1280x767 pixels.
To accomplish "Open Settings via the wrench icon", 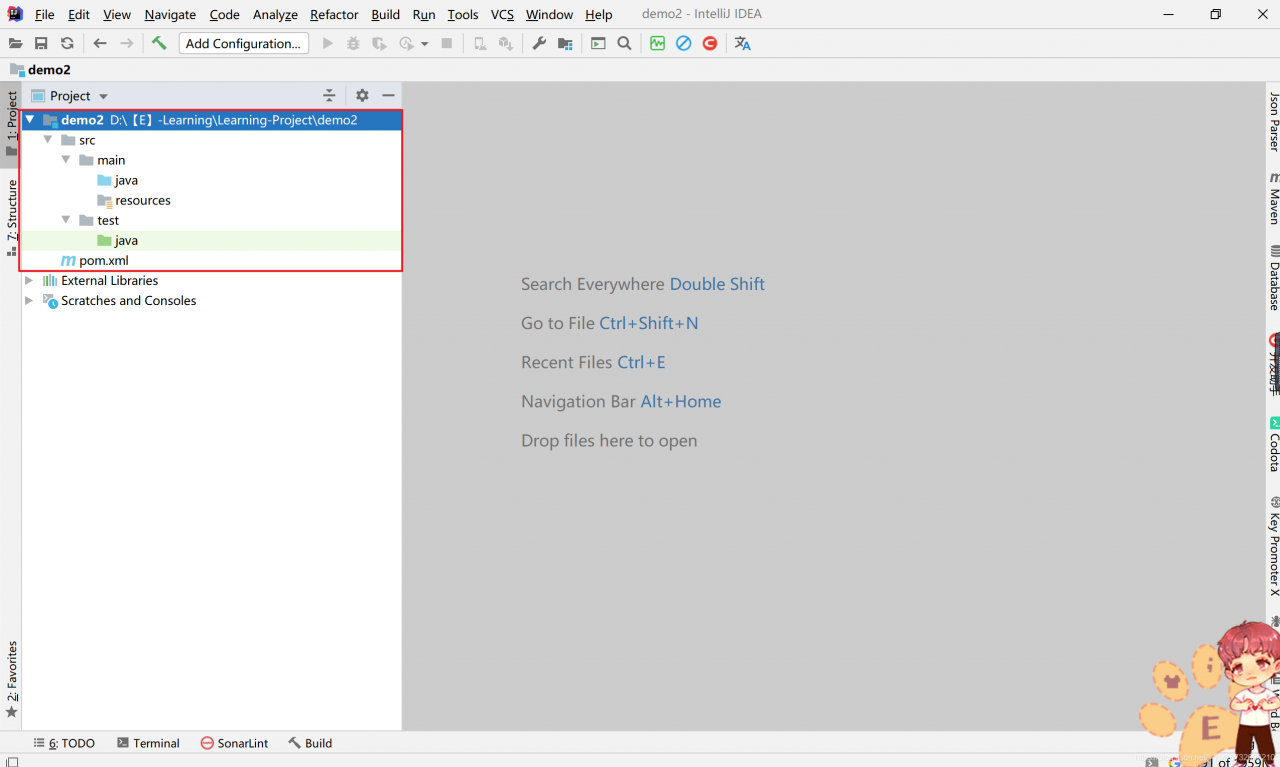I will tap(539, 43).
